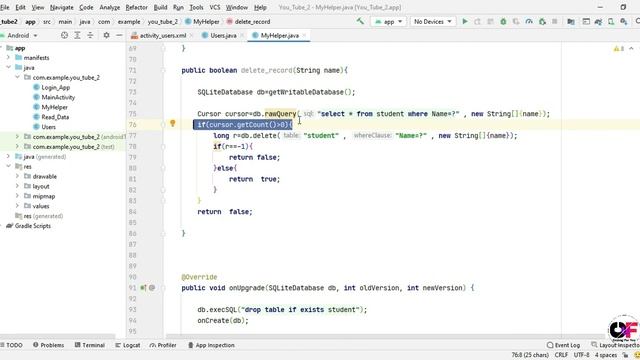Screen dimensions: 640x360
Task: Open the Build menu
Action: pyautogui.click(x=160, y=7)
